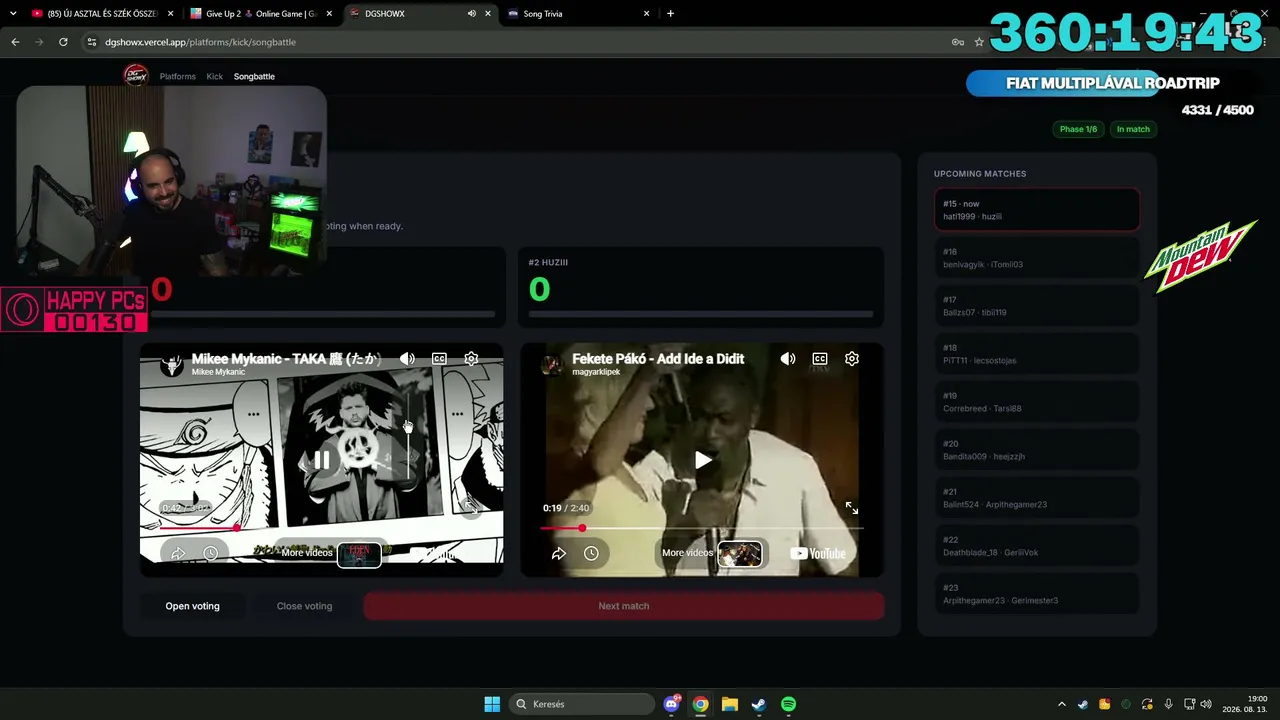Mute the Mikee Mykanic TAKA video
The width and height of the screenshot is (1280, 720).
click(x=407, y=359)
